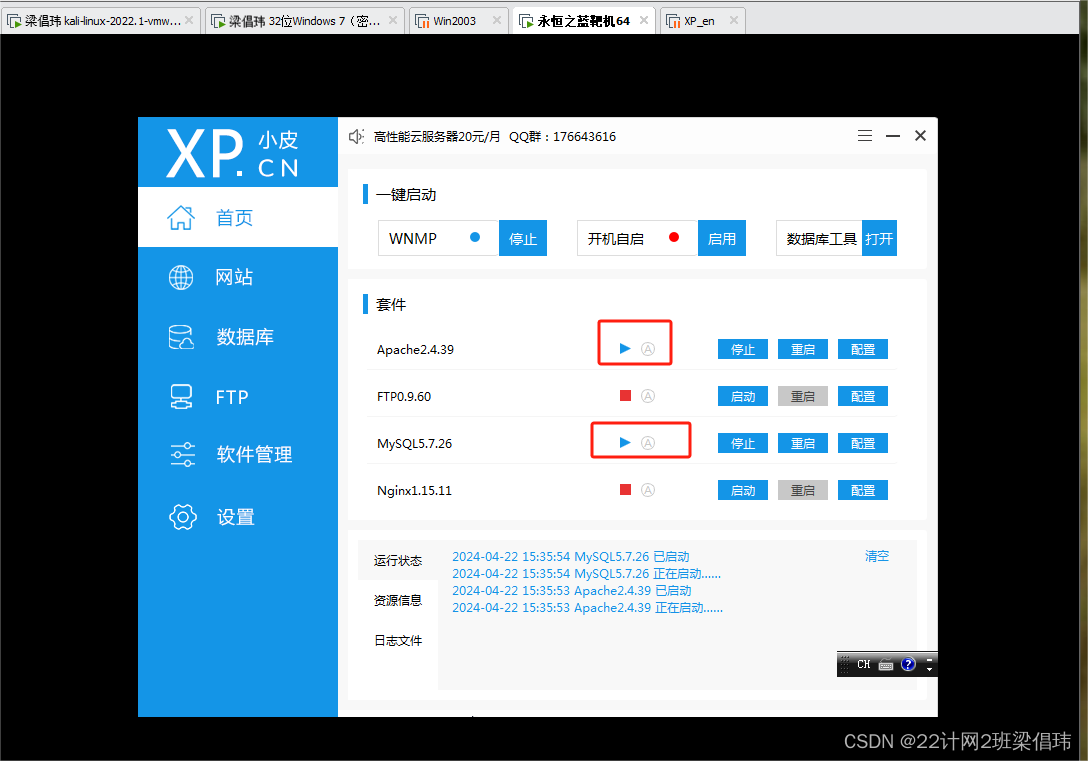The width and height of the screenshot is (1088, 761).
Task: Start FTP0.9.60 with 启动
Action: point(742,396)
